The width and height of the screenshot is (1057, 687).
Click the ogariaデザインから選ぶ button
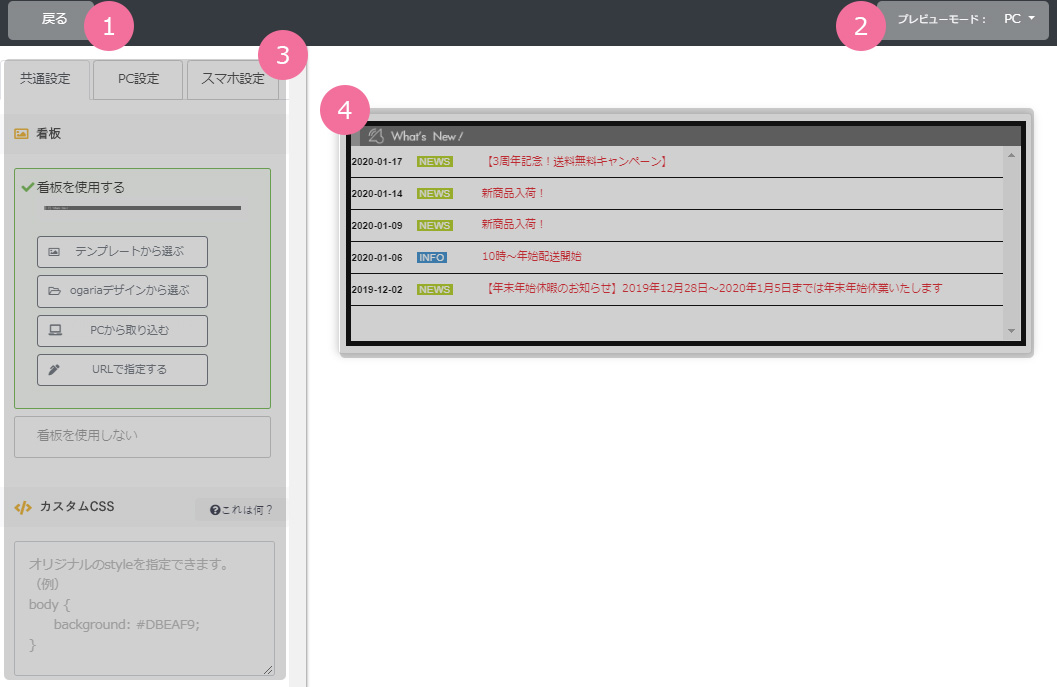click(x=122, y=291)
